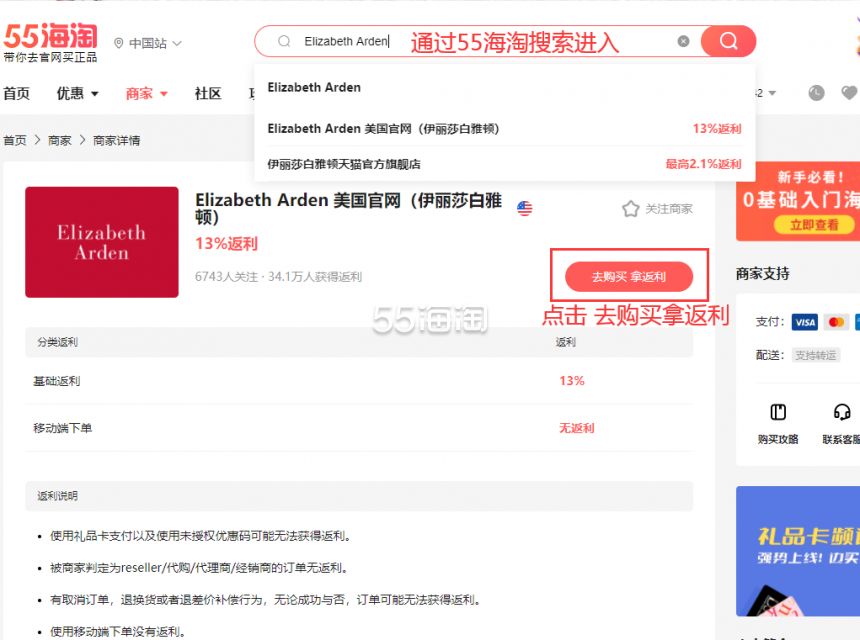The height and width of the screenshot is (640, 860).
Task: Click the VISA payment icon
Action: tap(805, 322)
